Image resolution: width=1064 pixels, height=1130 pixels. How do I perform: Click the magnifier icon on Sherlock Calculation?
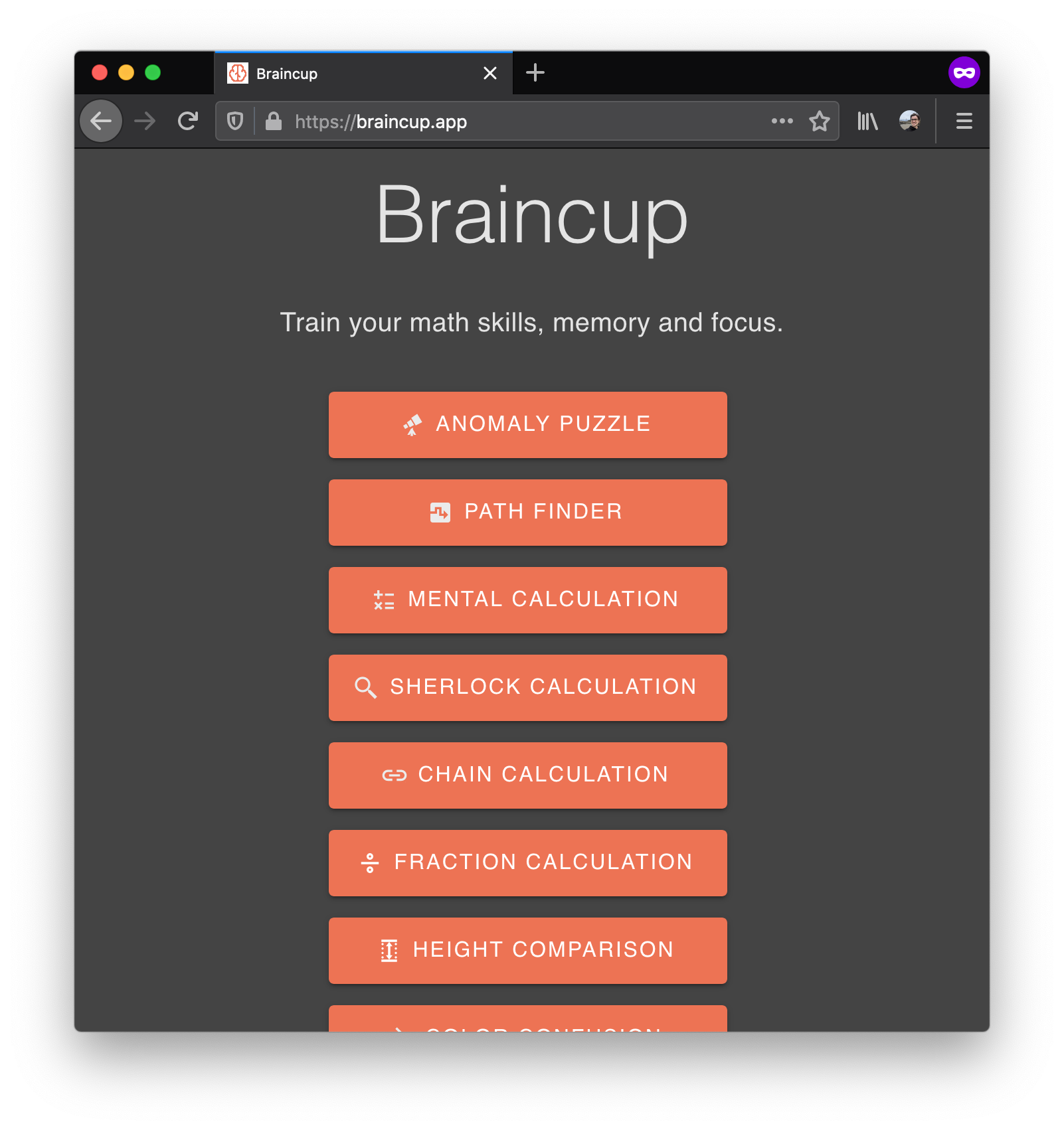coord(366,688)
